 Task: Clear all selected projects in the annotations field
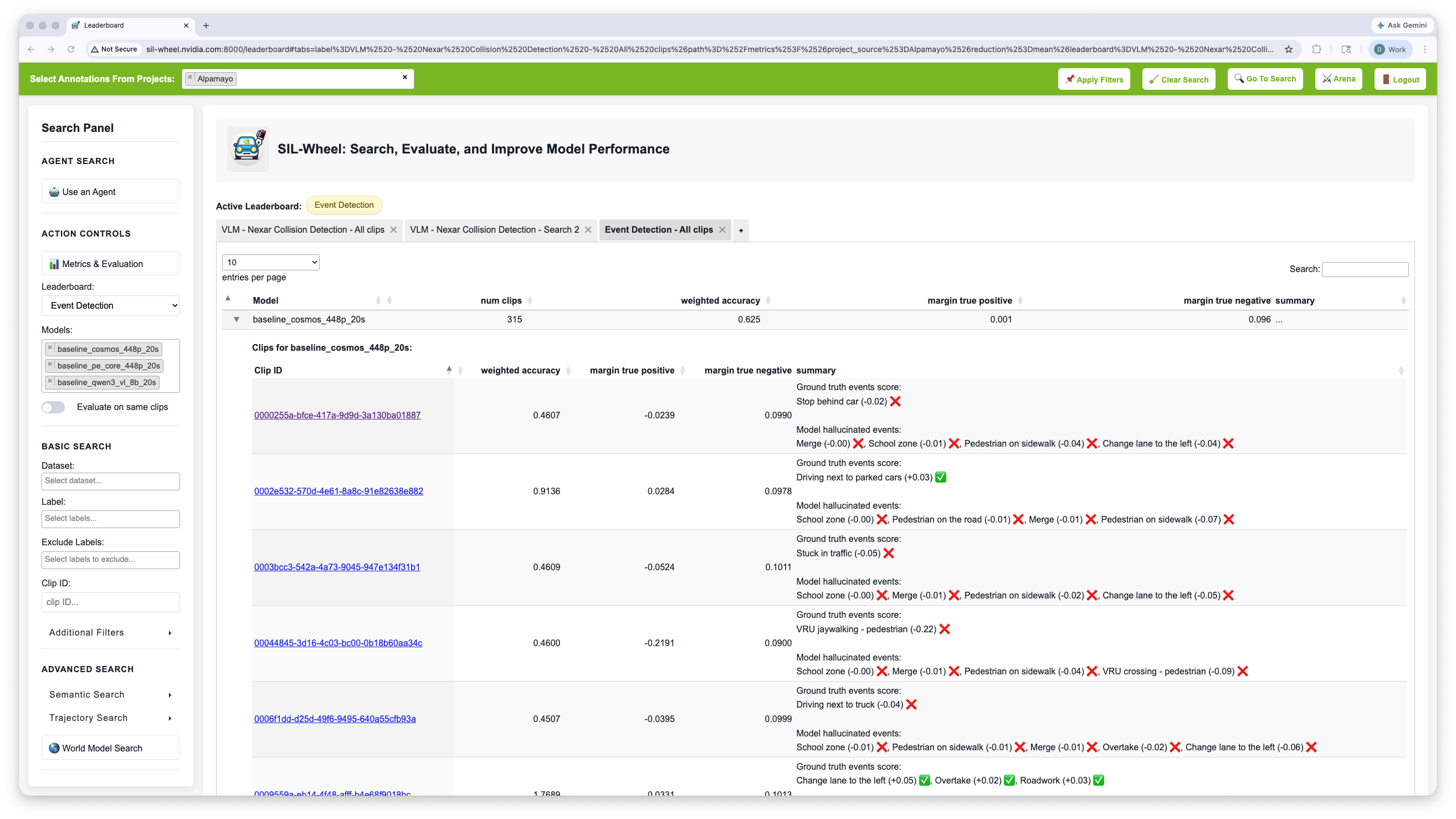coord(404,78)
